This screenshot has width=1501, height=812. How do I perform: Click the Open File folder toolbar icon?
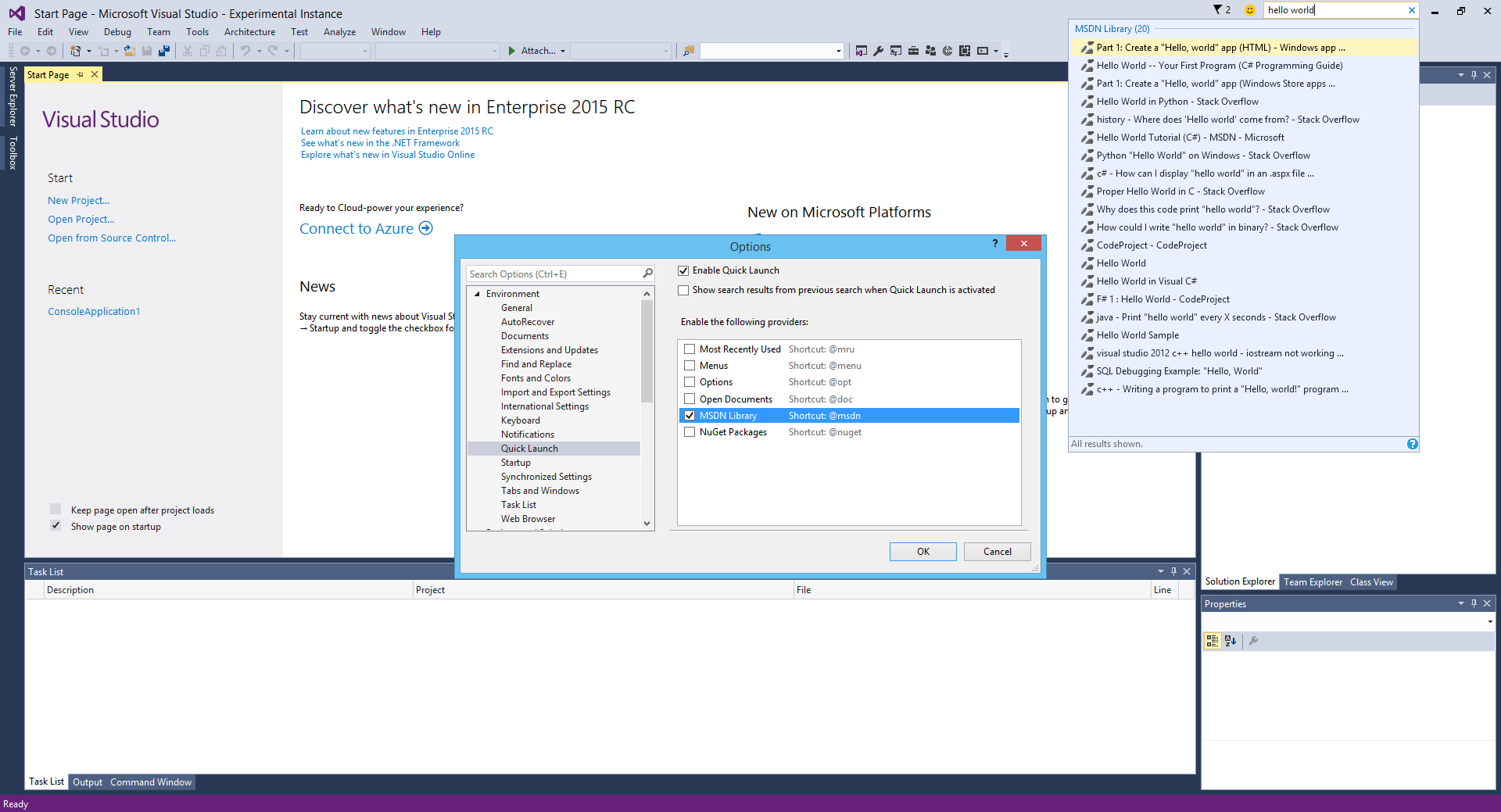(x=130, y=51)
